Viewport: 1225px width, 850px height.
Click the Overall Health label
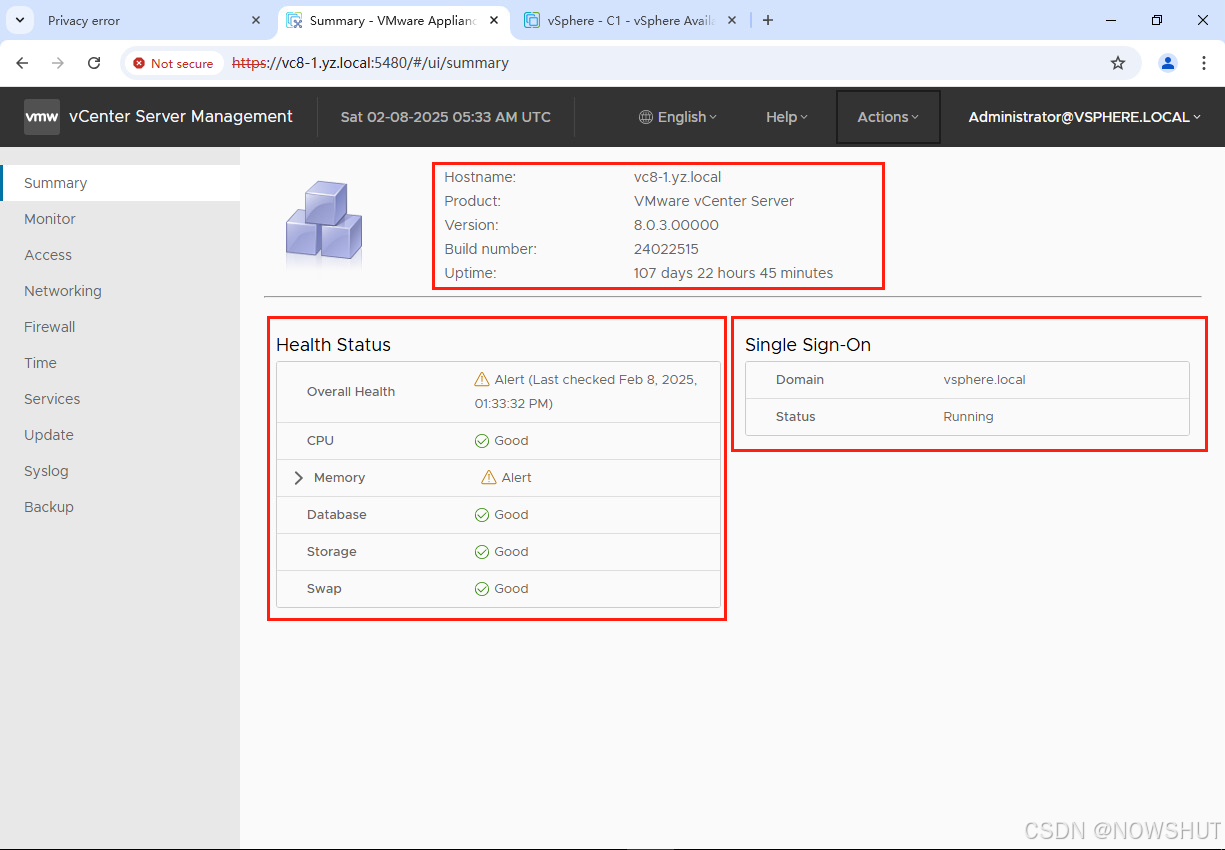tap(351, 392)
